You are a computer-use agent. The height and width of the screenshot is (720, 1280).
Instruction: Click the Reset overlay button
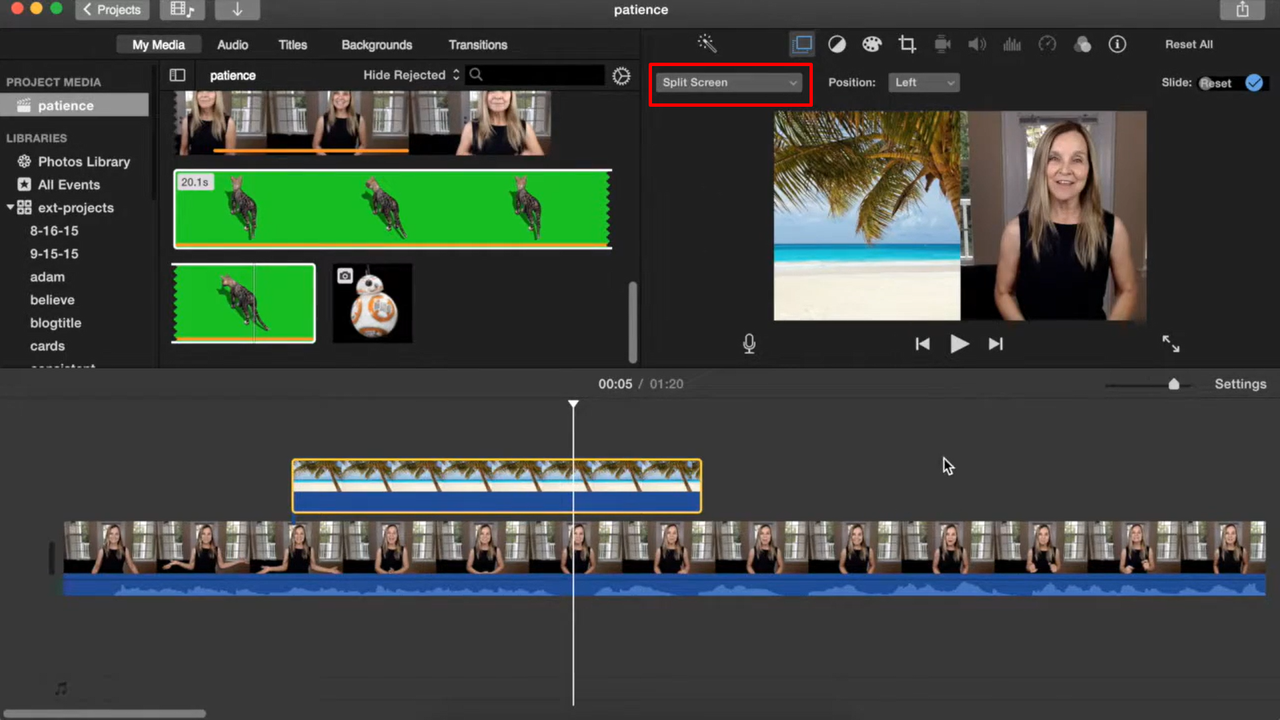click(x=1217, y=83)
